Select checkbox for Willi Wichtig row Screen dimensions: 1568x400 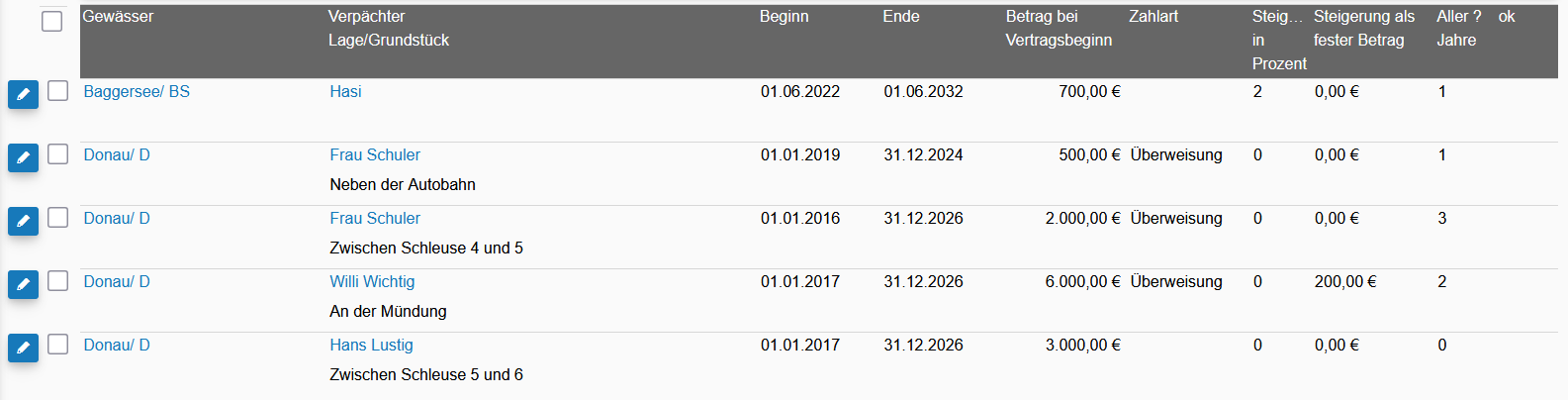click(x=58, y=280)
